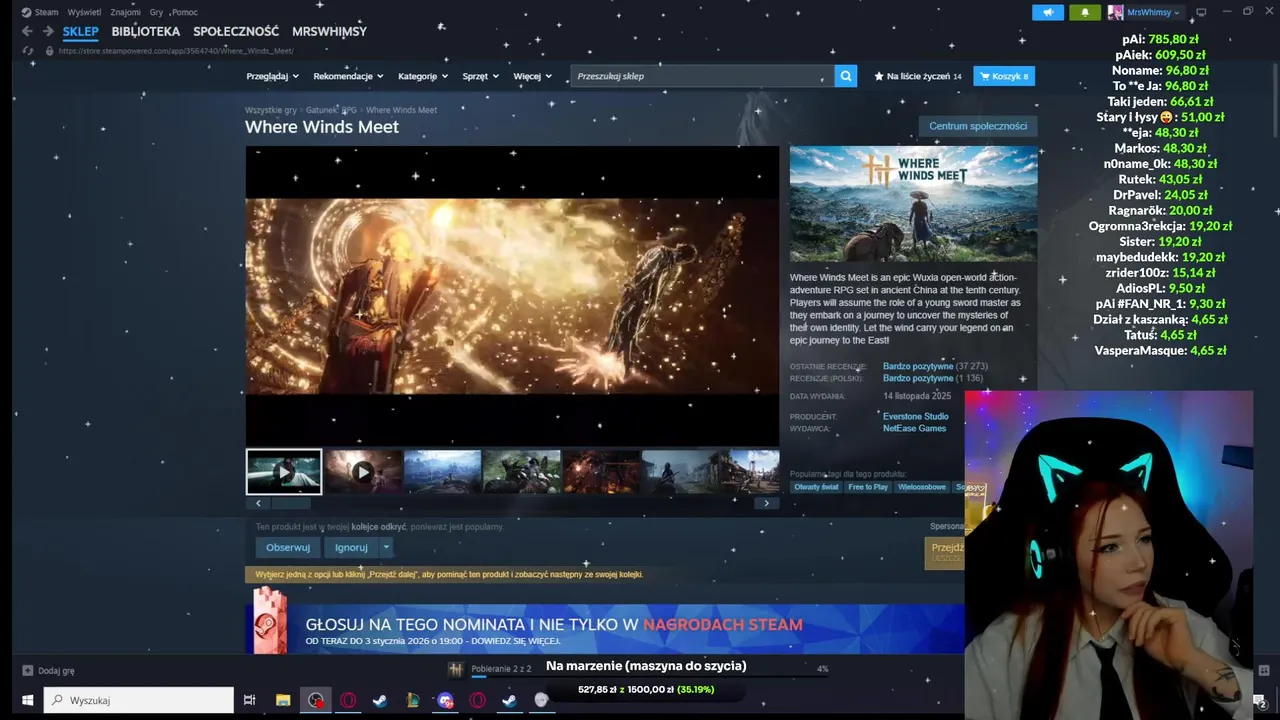Image resolution: width=1280 pixels, height=720 pixels.
Task: Open the friends chat icon at bottom right
Action: pos(1263,670)
